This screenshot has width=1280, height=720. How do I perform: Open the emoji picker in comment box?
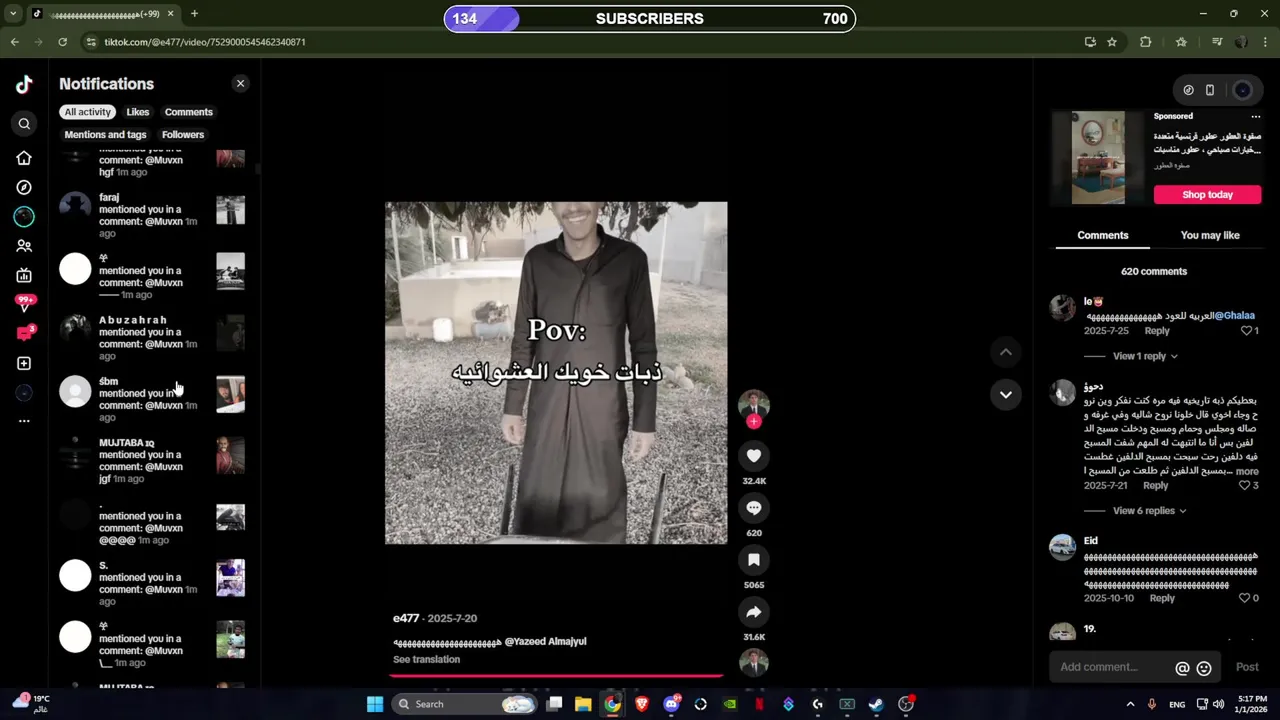[1204, 668]
